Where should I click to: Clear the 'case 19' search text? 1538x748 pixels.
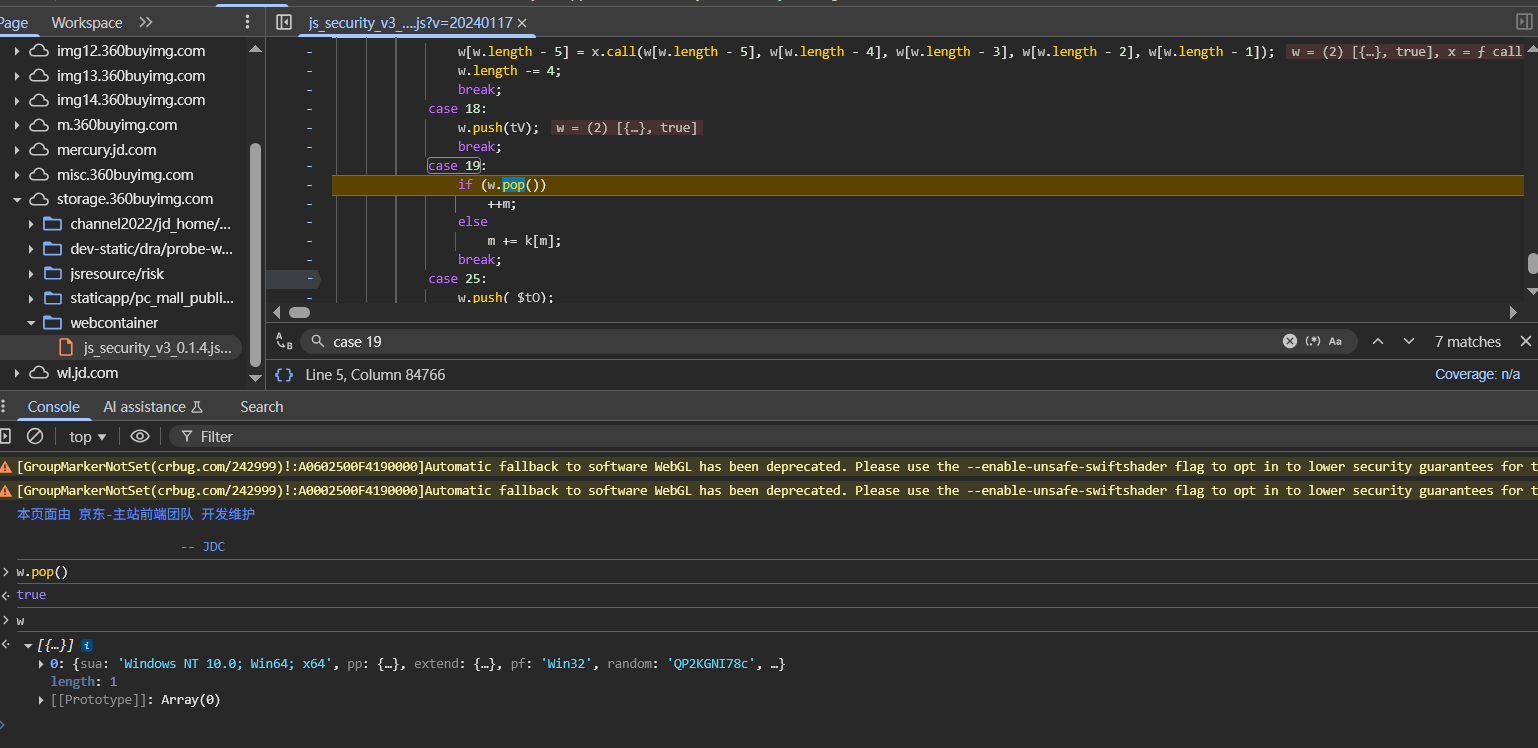(1290, 341)
